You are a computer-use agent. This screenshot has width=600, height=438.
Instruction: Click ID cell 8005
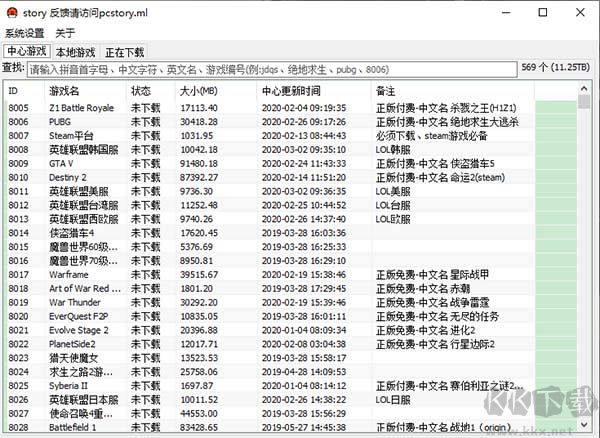point(18,108)
